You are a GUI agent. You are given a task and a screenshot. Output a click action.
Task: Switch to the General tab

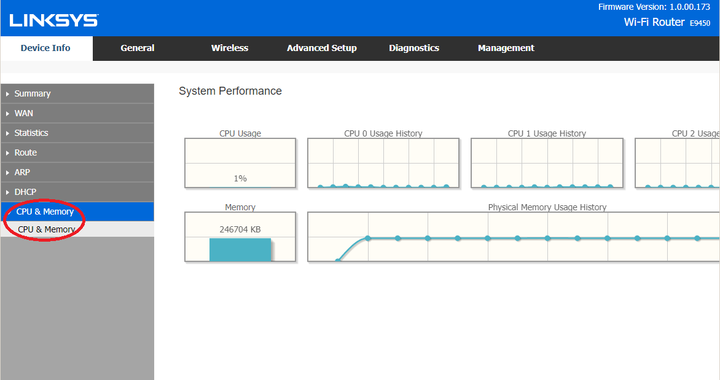point(137,48)
